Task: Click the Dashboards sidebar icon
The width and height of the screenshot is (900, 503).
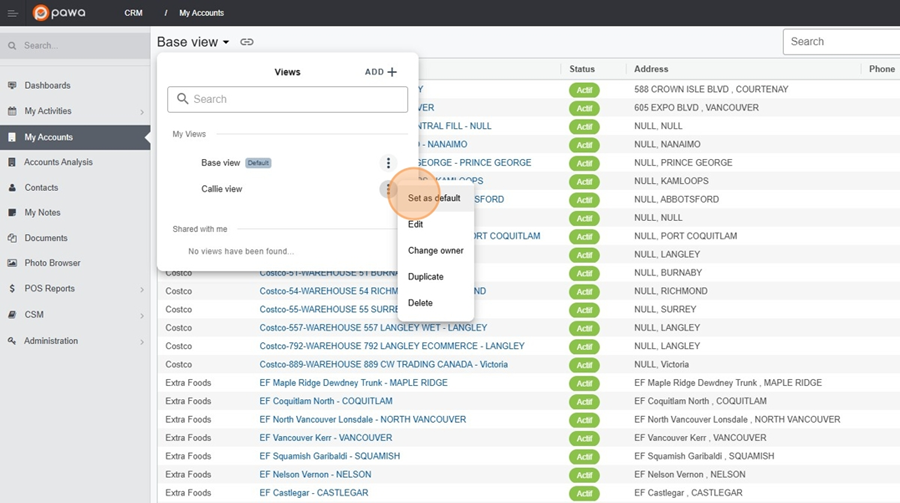Action: click(12, 85)
